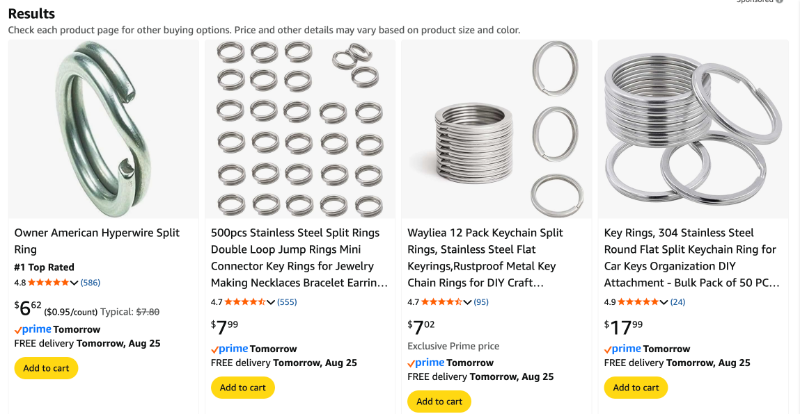Click Prime logo under 50-pack Key Rings
Viewport: 800px width, 414px height.
[x=623, y=349]
